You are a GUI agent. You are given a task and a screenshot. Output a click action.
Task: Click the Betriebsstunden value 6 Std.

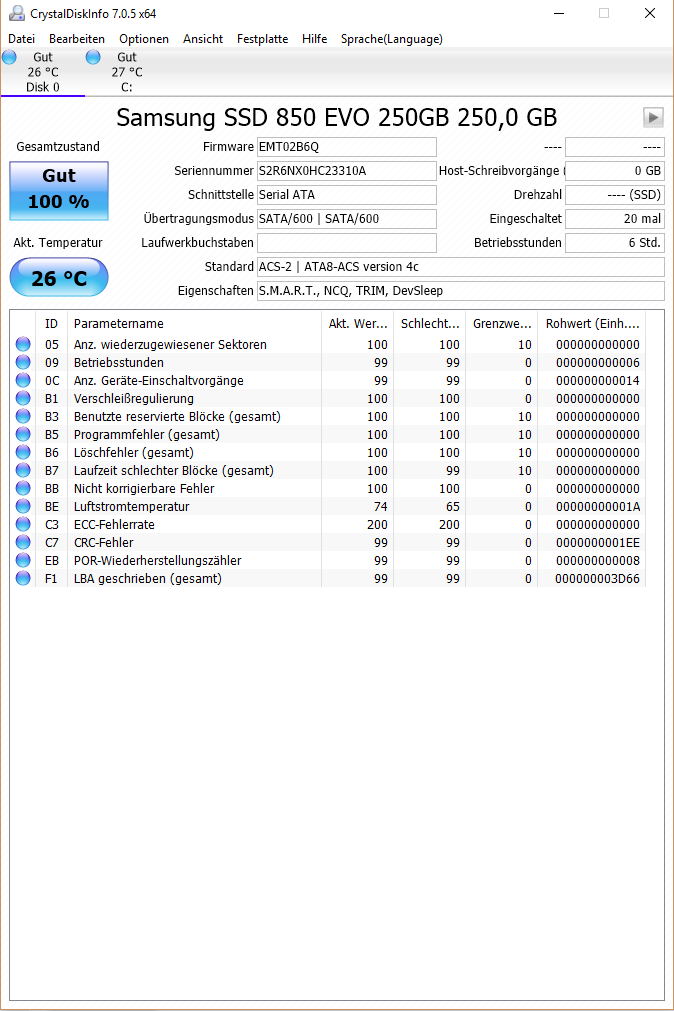point(615,243)
